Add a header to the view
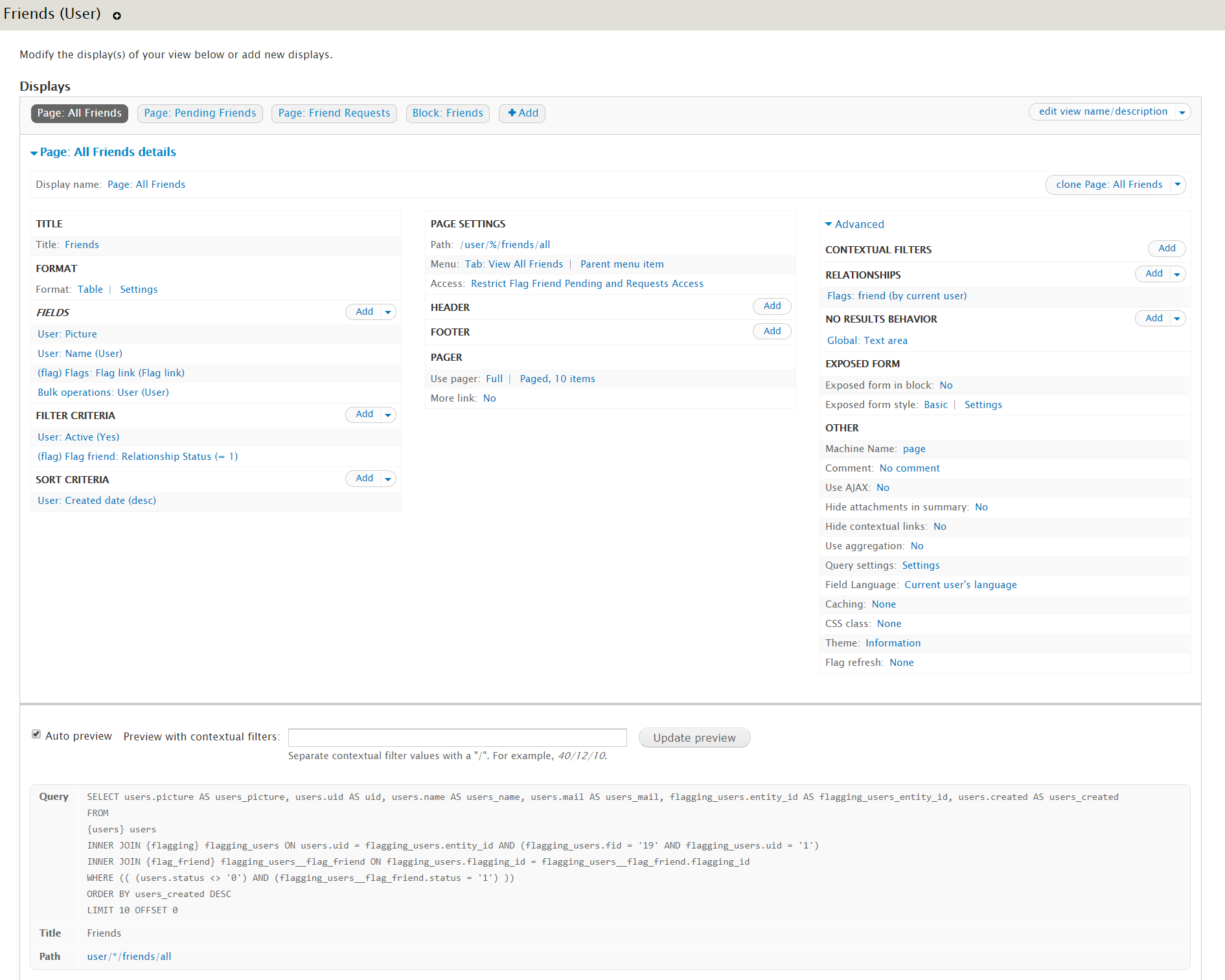The height and width of the screenshot is (980, 1225). tap(772, 306)
